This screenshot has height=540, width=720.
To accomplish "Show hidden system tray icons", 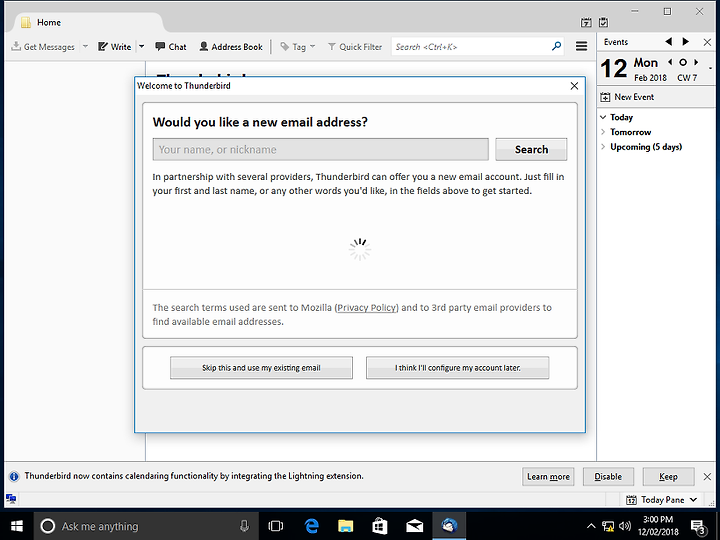I will click(591, 526).
